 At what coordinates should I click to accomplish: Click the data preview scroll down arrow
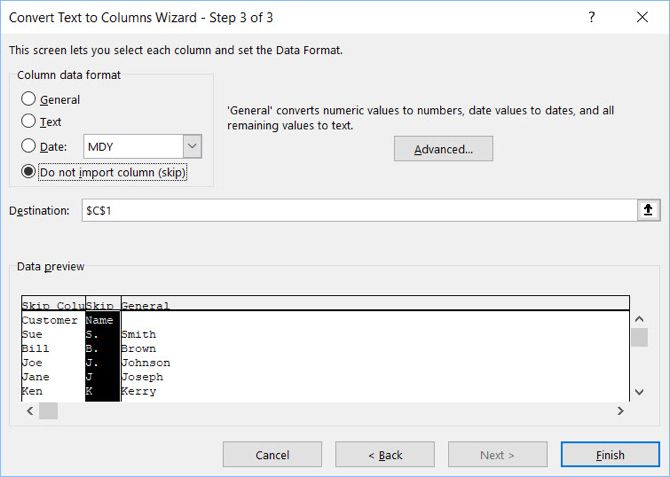[x=639, y=392]
